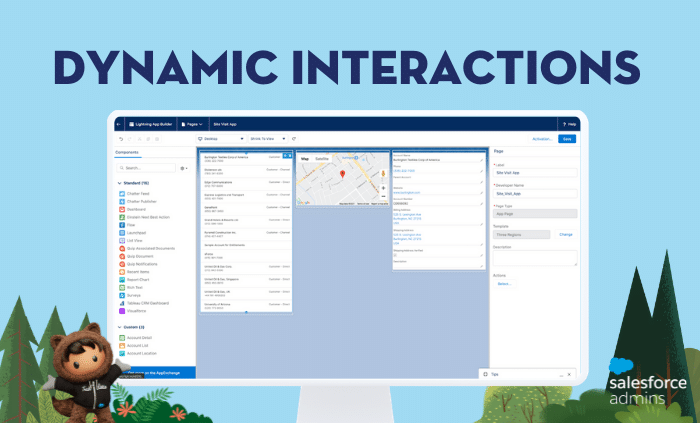Viewport: 700px width, 423px height.
Task: Click the map zoom in plus button
Action: pos(383,186)
